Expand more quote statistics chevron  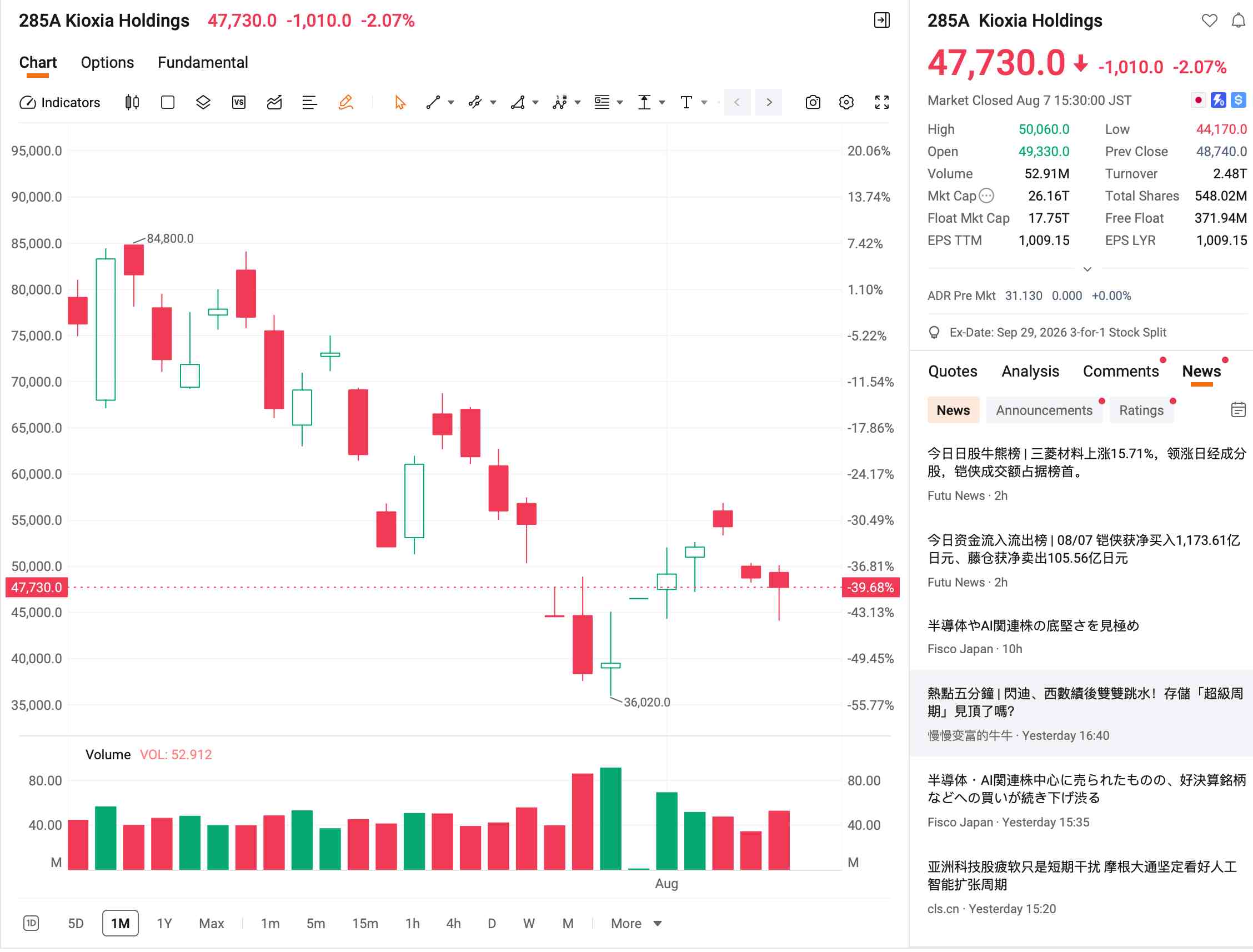click(x=1087, y=269)
